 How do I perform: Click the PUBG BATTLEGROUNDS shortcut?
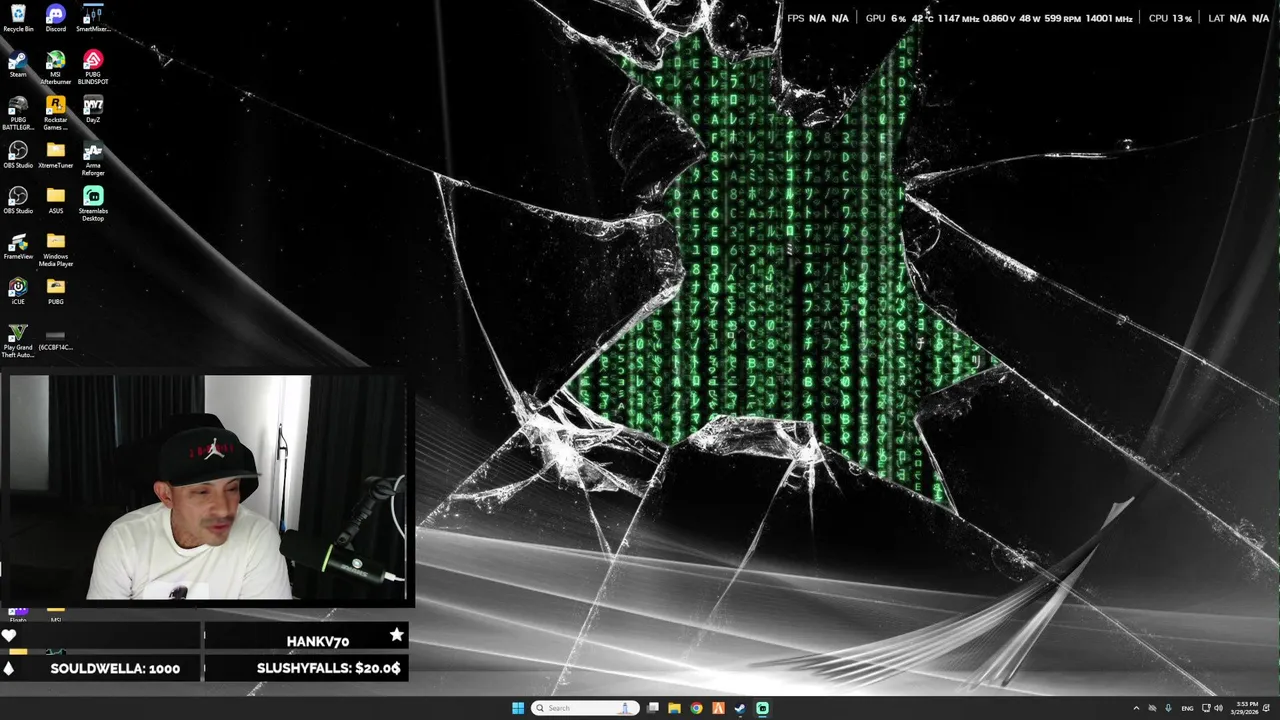tap(18, 113)
